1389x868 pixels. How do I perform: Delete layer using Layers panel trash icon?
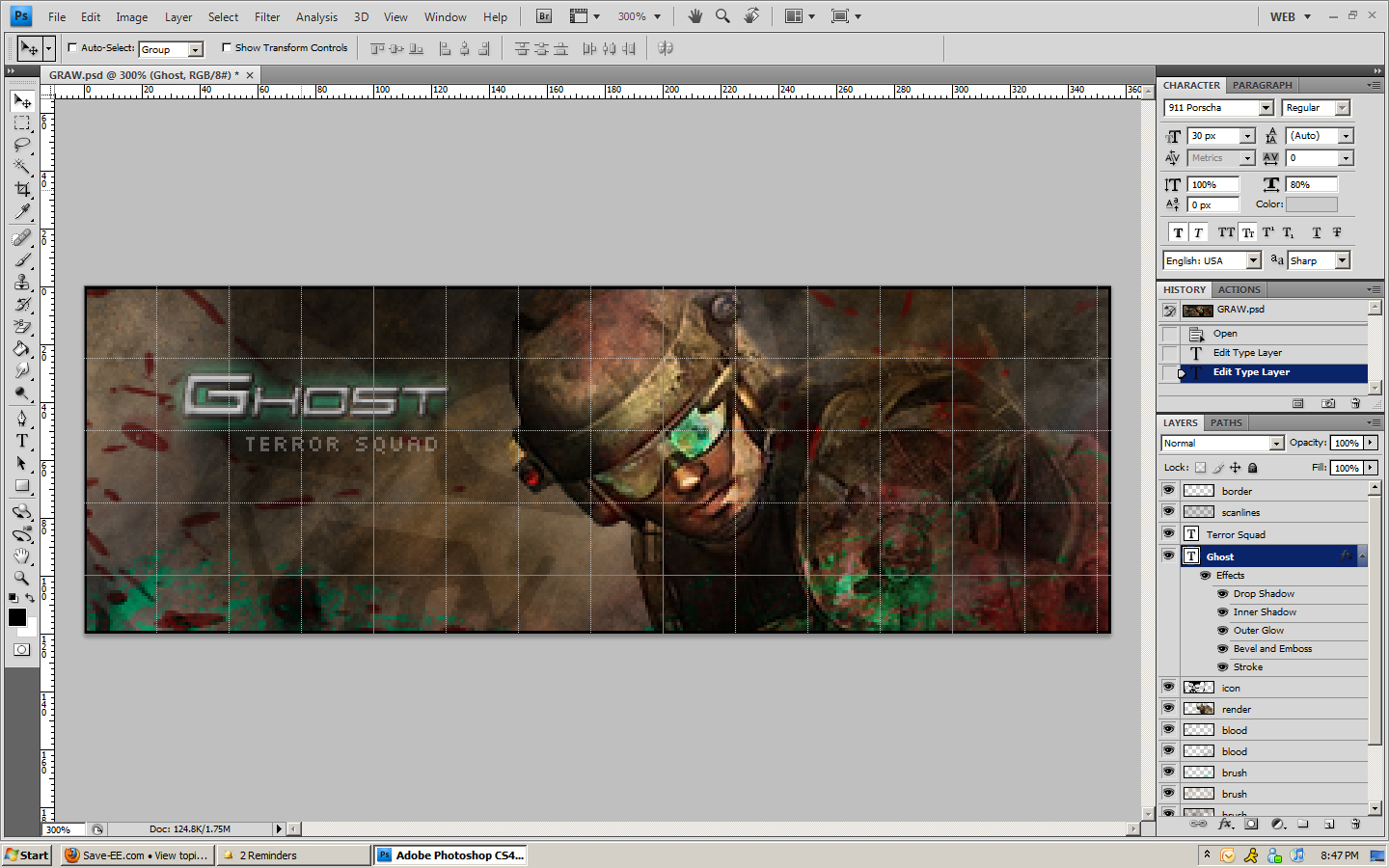tap(1355, 824)
